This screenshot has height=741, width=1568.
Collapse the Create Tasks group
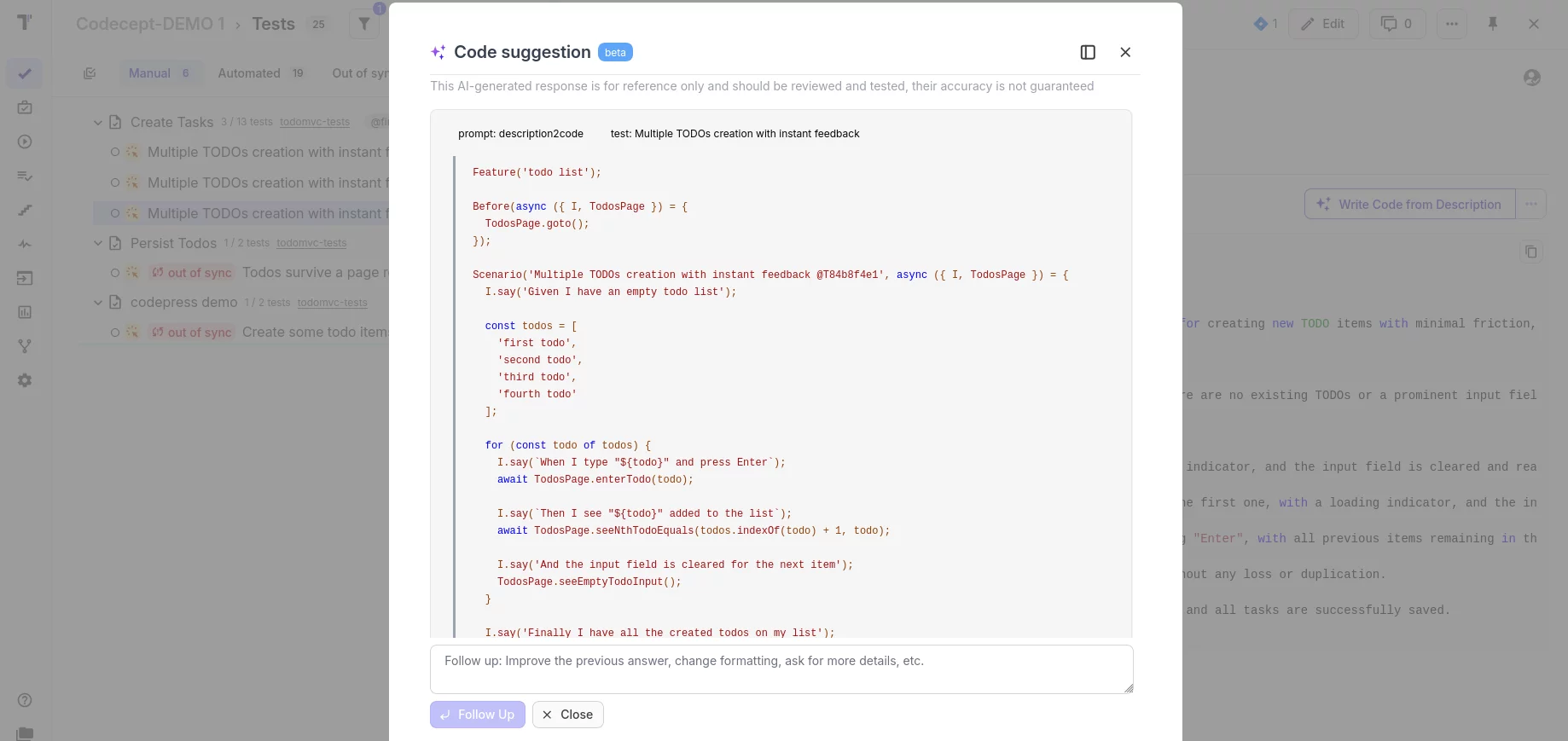click(97, 122)
